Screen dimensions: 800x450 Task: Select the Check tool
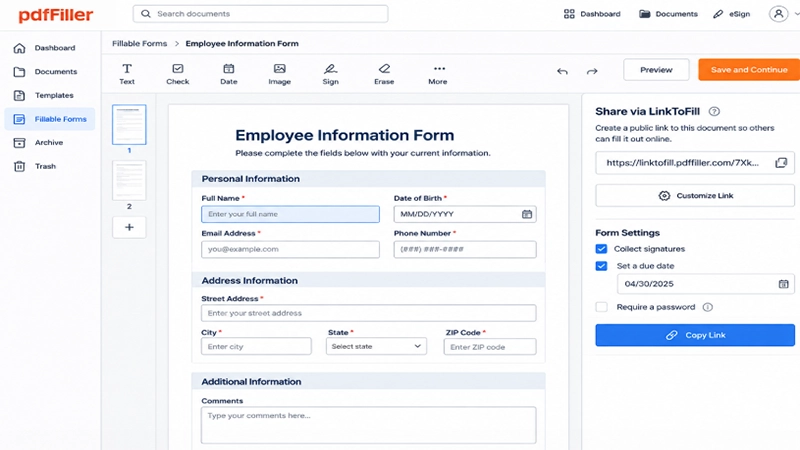(x=178, y=74)
